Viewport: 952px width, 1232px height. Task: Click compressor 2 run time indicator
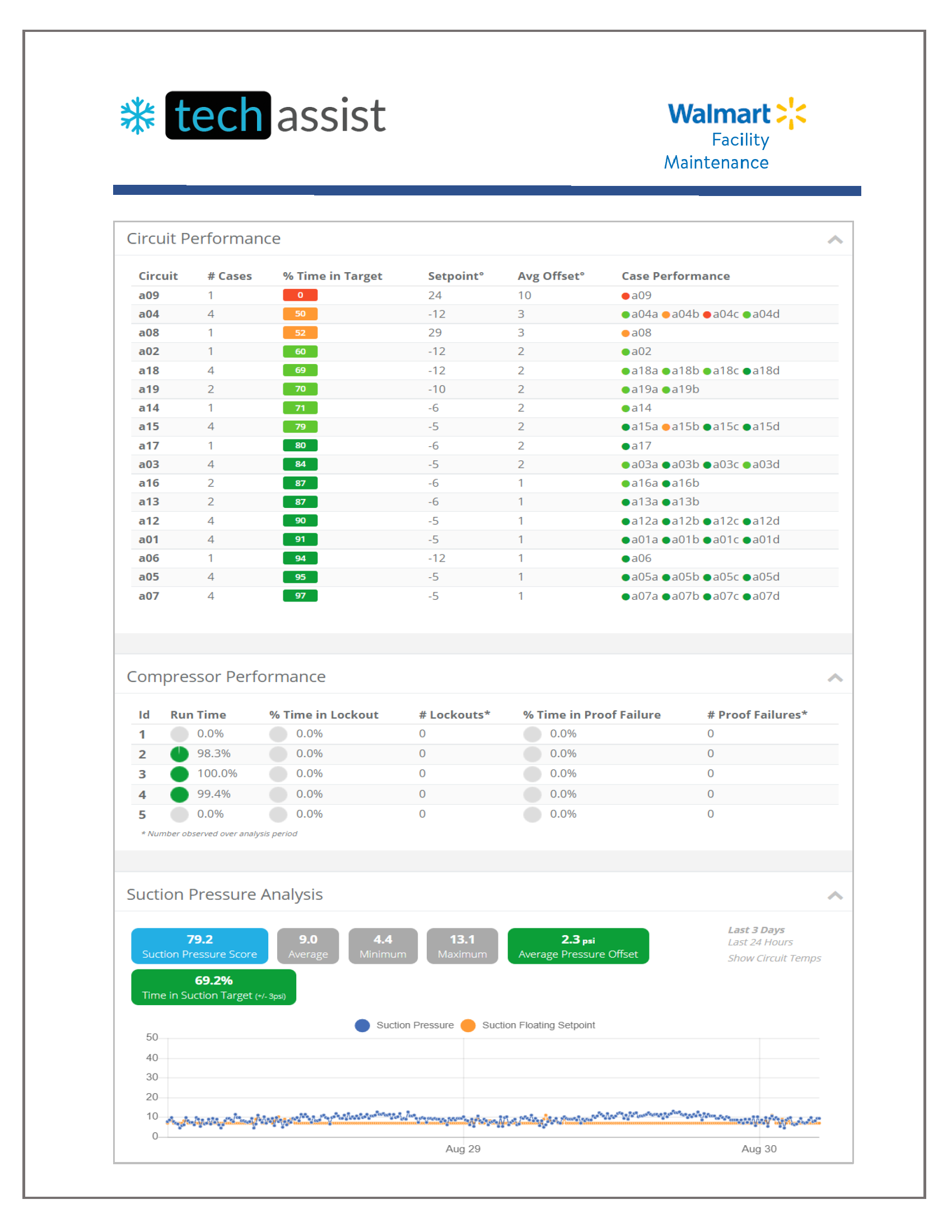tap(179, 754)
